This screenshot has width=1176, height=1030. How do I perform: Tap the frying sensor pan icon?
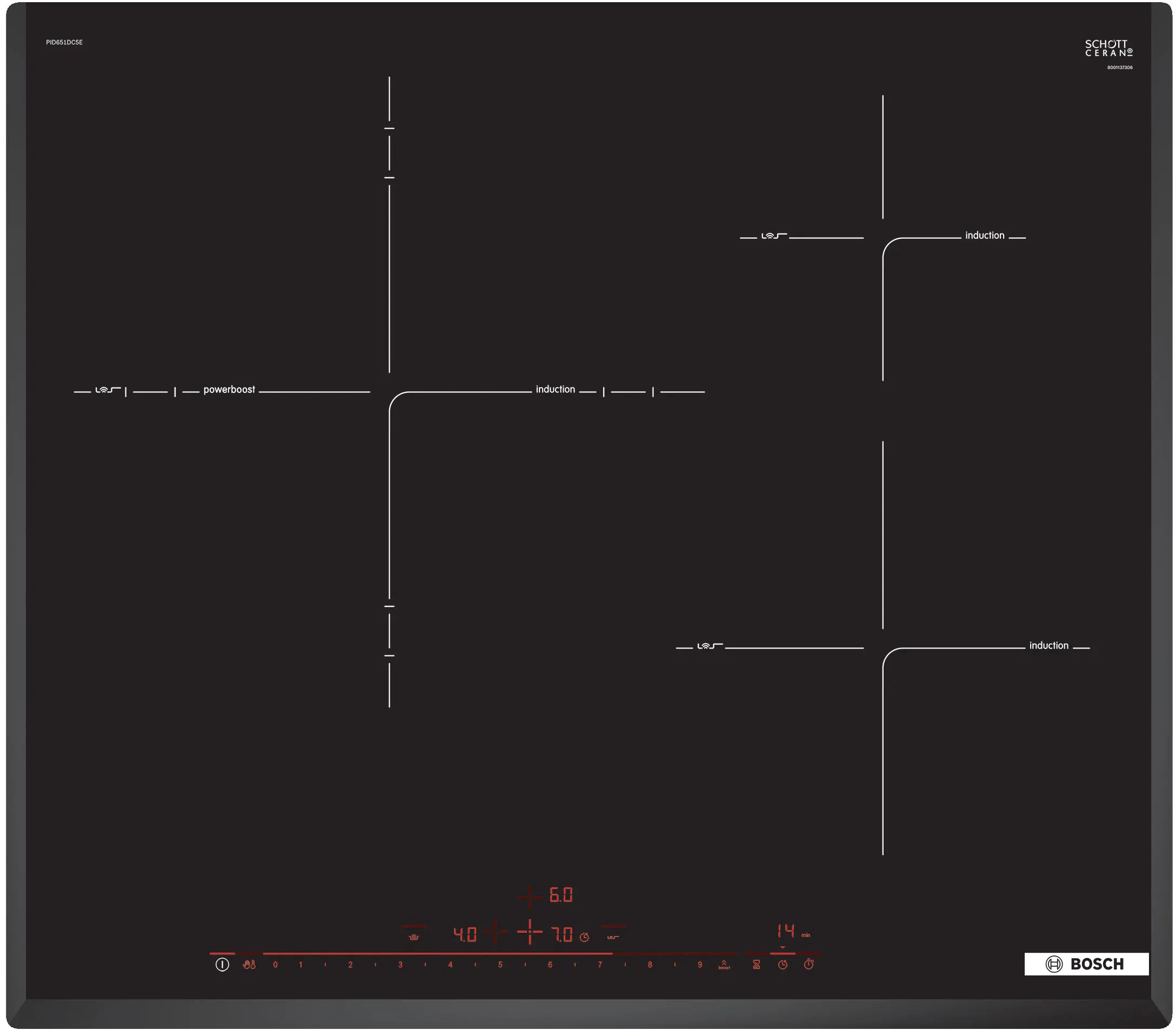[x=613, y=937]
